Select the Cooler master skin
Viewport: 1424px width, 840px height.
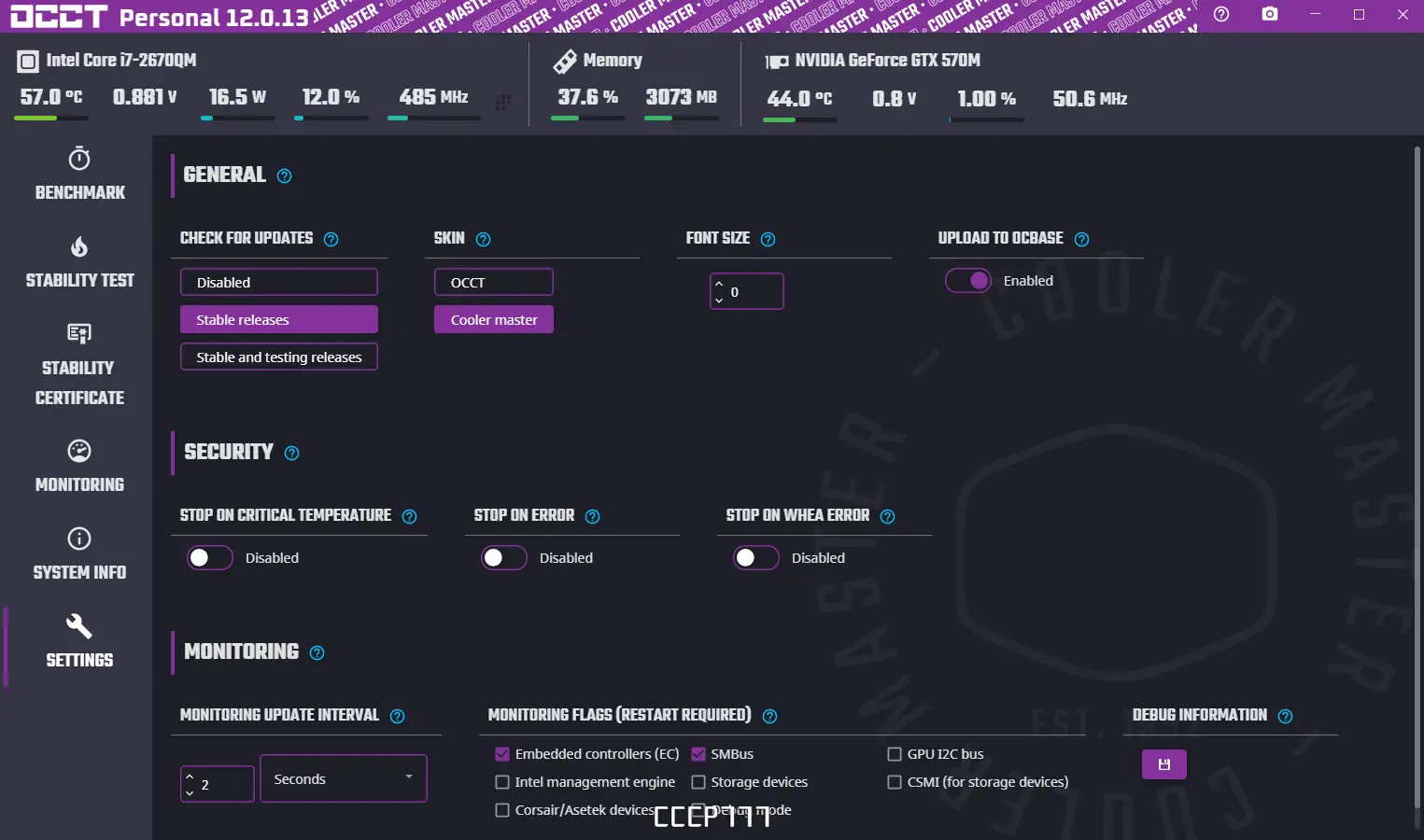[494, 319]
